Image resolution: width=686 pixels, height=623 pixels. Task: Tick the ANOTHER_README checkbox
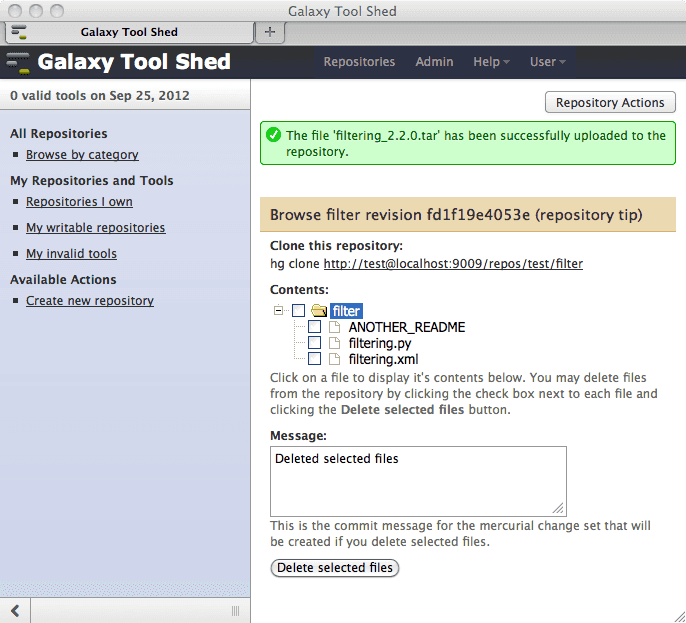(315, 327)
